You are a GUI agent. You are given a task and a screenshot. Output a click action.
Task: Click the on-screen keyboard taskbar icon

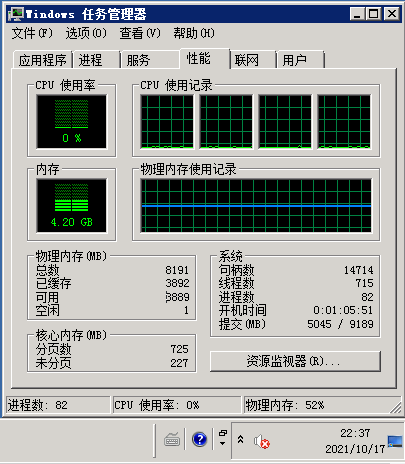[x=172, y=439]
